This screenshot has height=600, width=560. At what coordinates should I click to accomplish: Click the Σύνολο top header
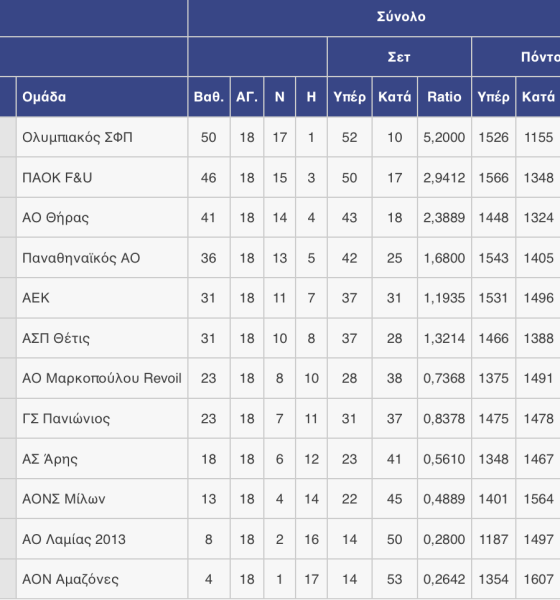401,16
